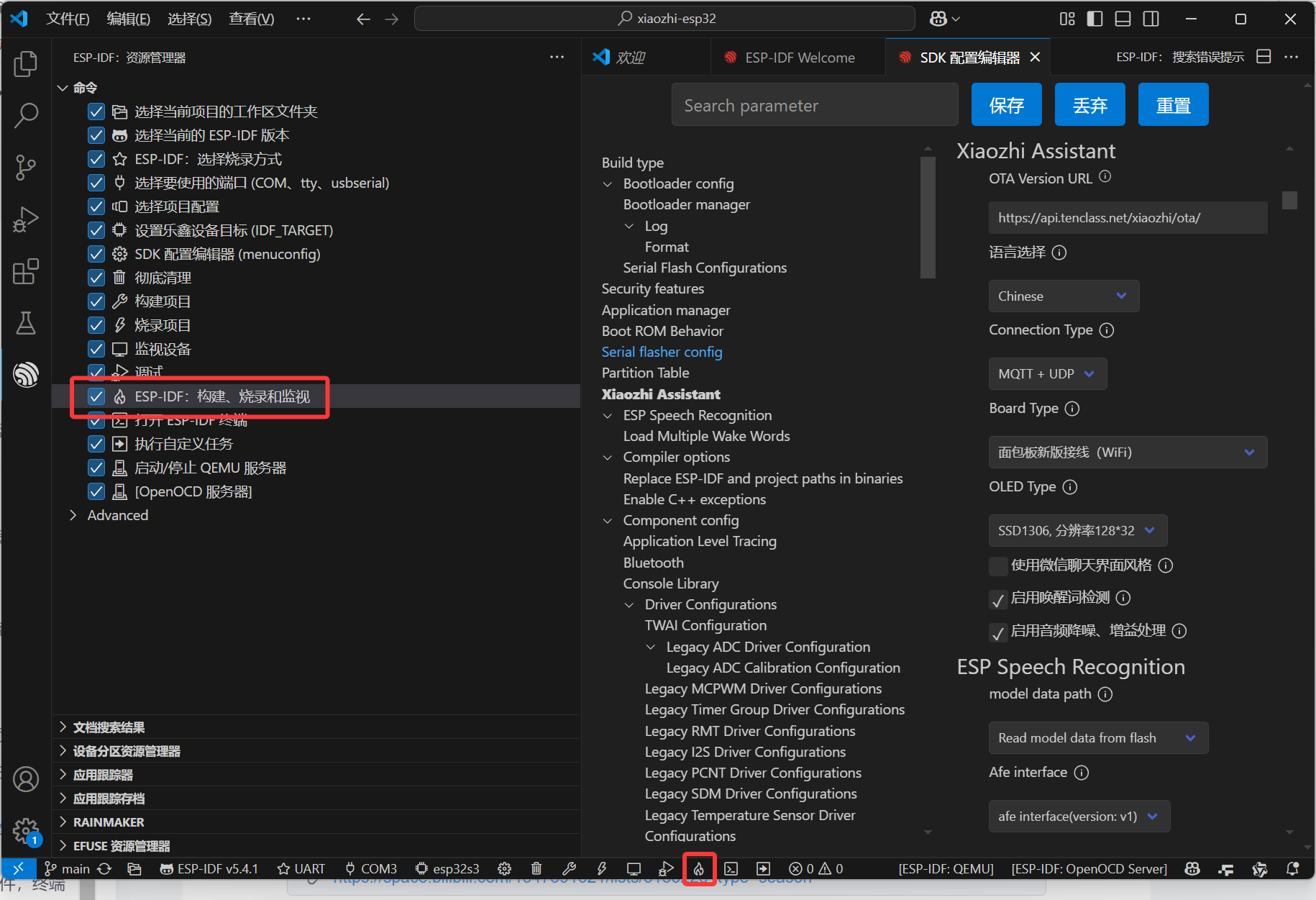Click the 保存 button
Viewport: 1316px width, 900px height.
pyautogui.click(x=1006, y=105)
